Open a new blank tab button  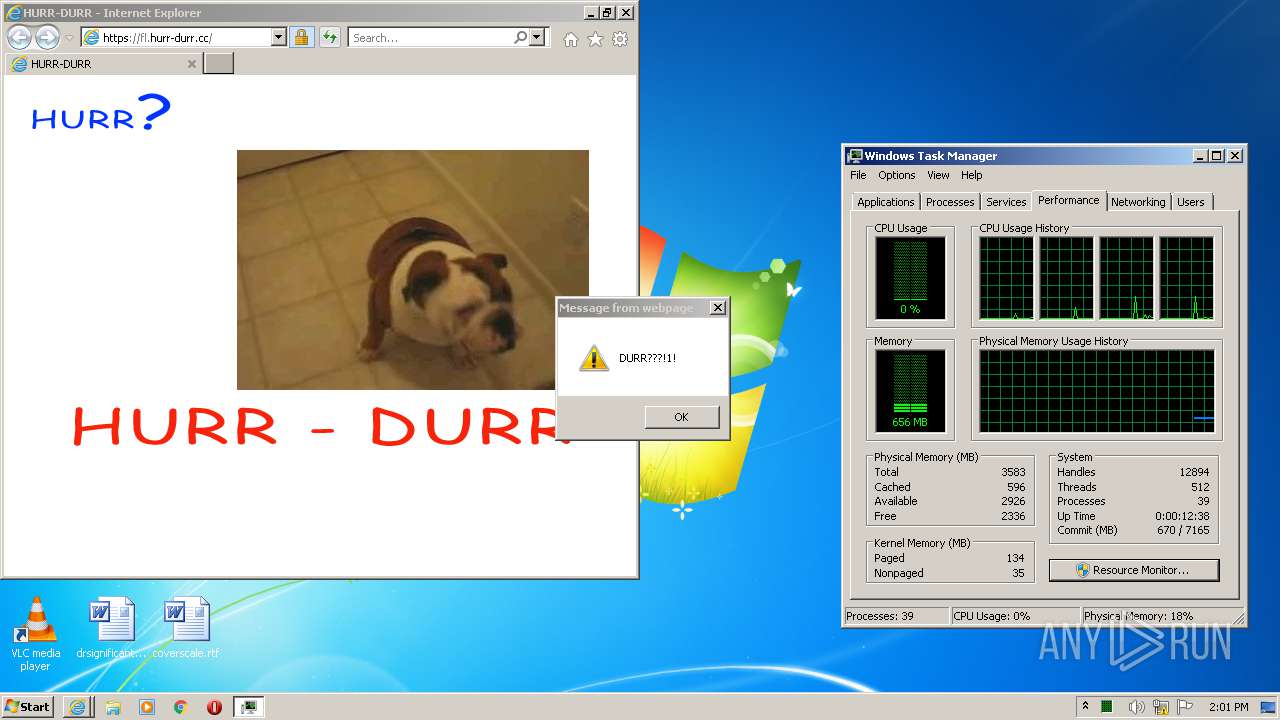(x=218, y=64)
